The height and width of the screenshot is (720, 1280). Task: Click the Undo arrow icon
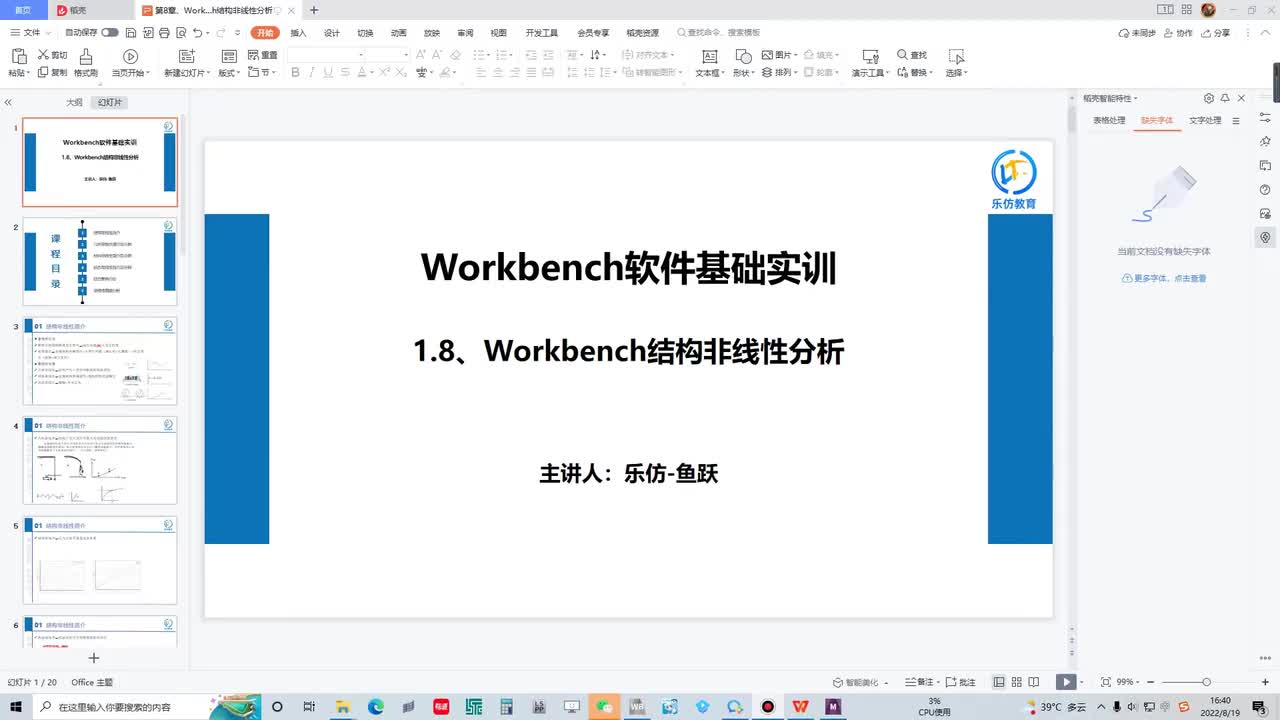(197, 33)
